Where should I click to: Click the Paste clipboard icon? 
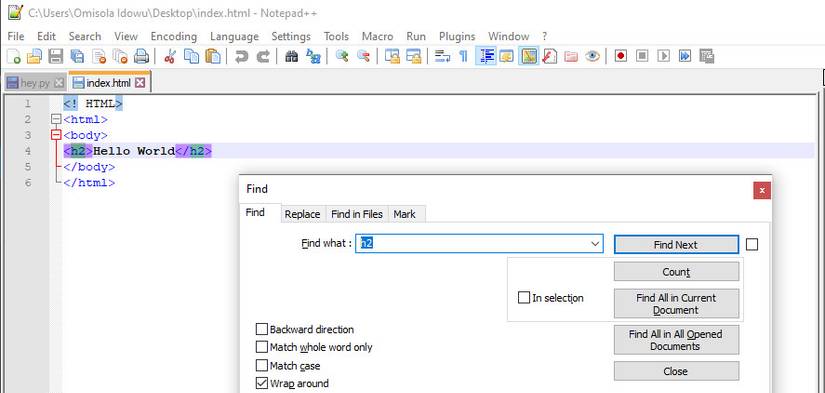pyautogui.click(x=213, y=56)
